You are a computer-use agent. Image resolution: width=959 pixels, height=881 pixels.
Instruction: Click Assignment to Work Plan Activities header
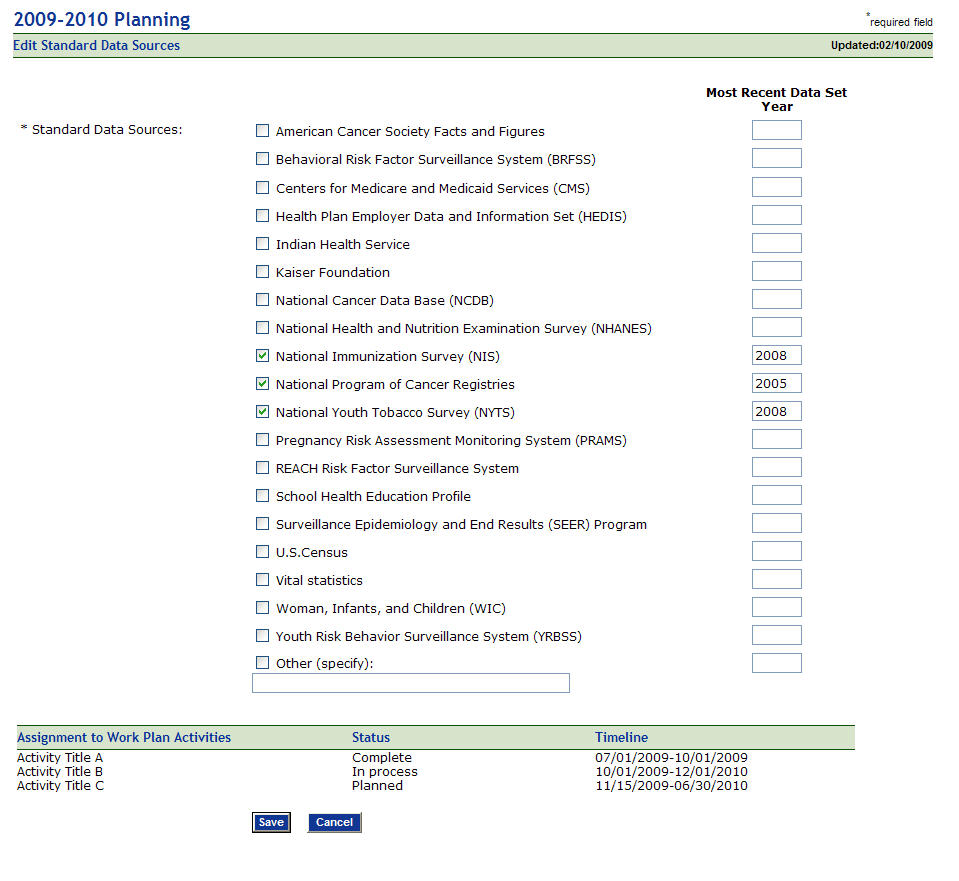click(124, 737)
